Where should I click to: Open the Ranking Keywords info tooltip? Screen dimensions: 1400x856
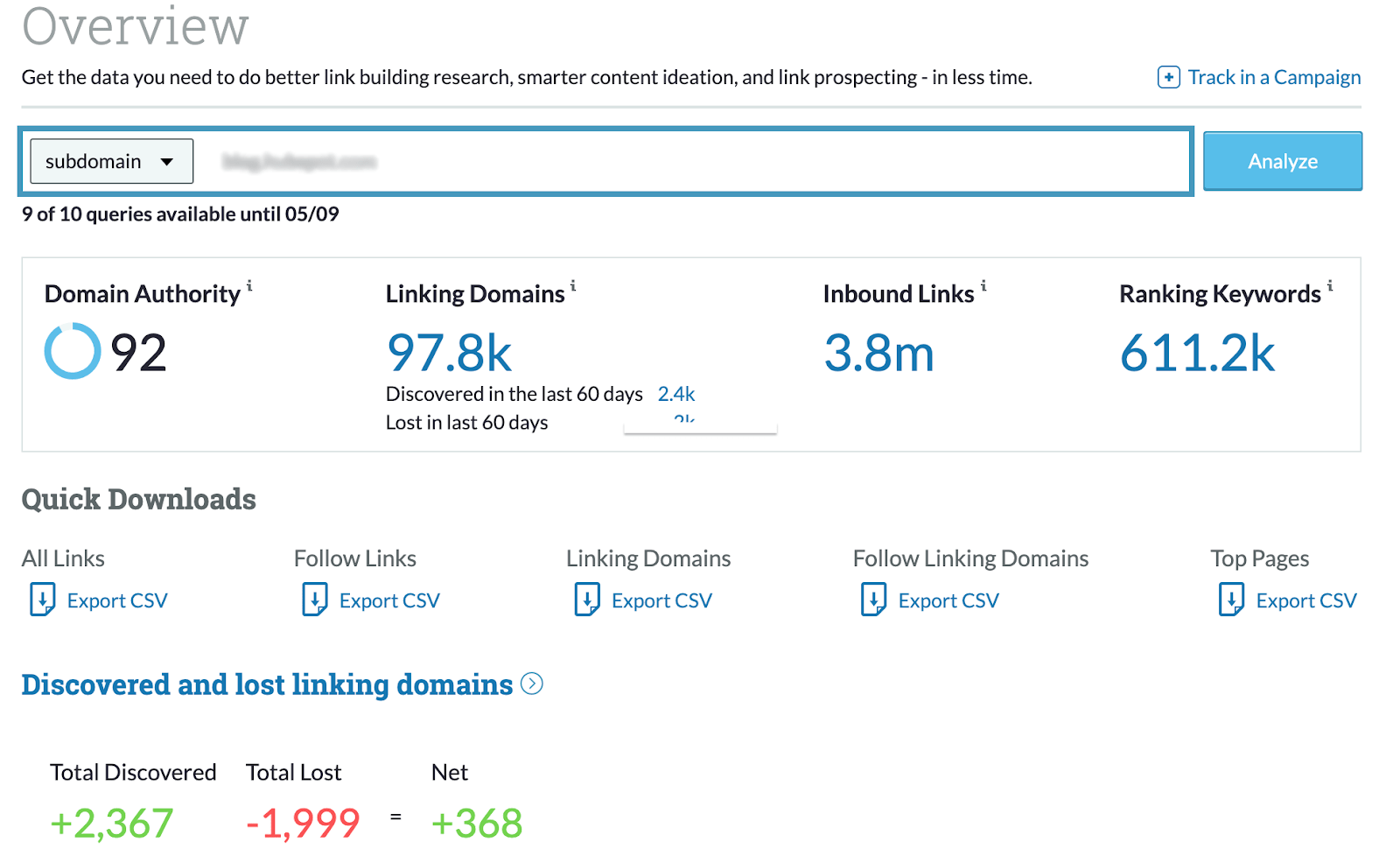coord(1331,286)
